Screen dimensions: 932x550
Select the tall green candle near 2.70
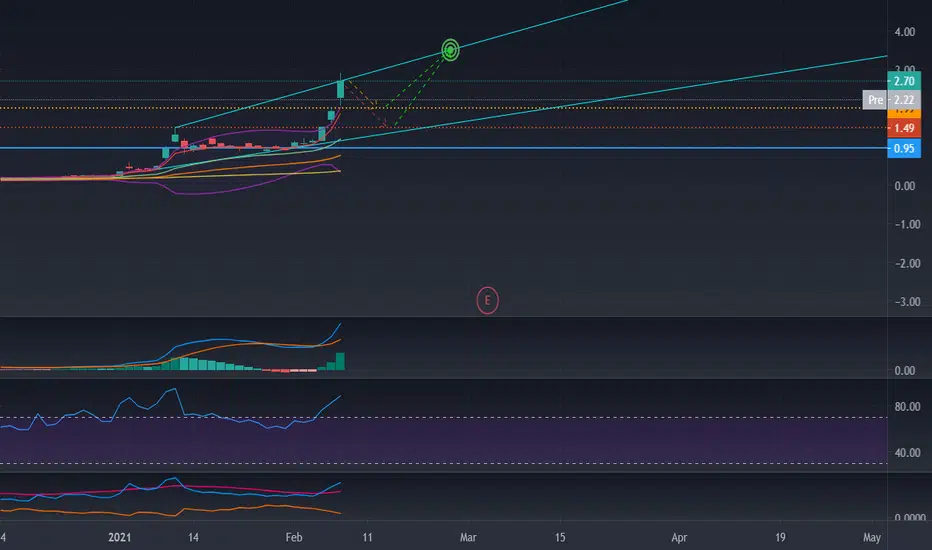pyautogui.click(x=341, y=89)
